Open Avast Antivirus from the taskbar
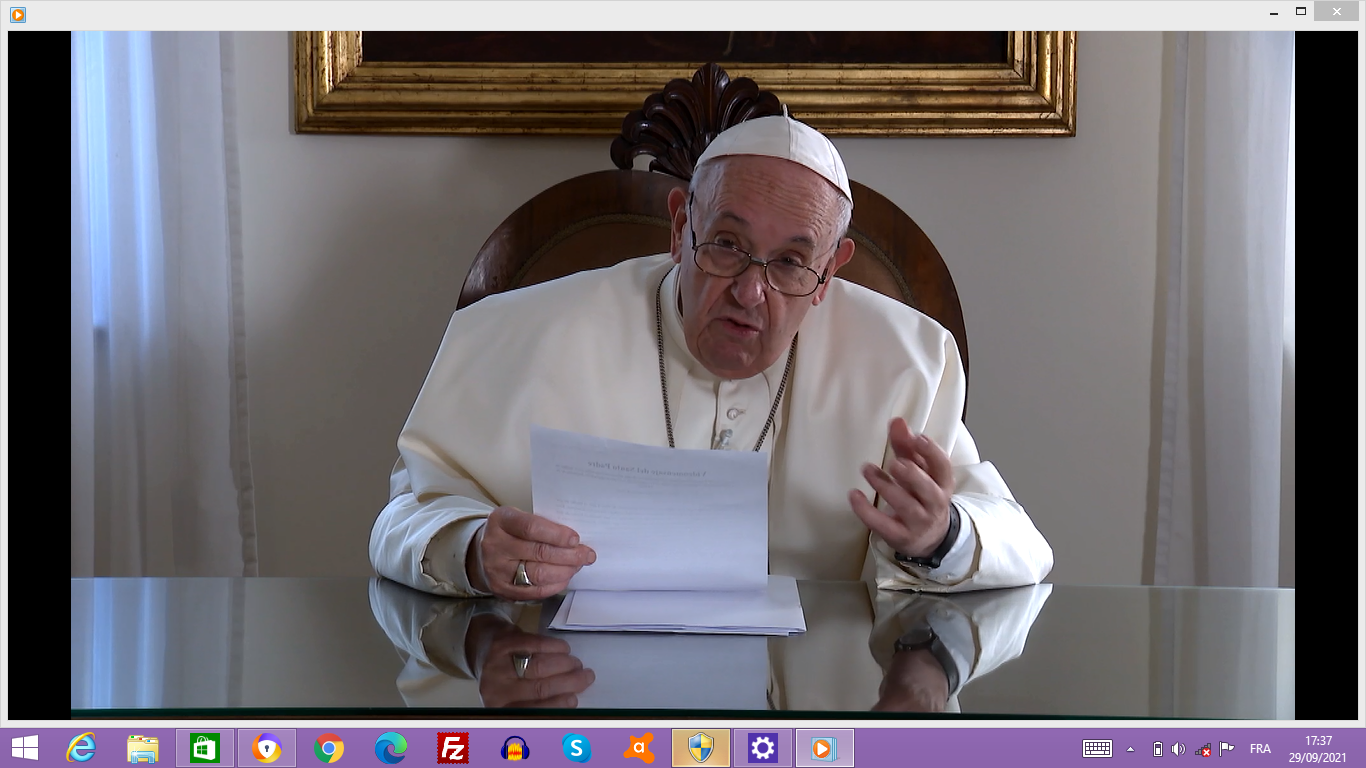 coord(639,748)
